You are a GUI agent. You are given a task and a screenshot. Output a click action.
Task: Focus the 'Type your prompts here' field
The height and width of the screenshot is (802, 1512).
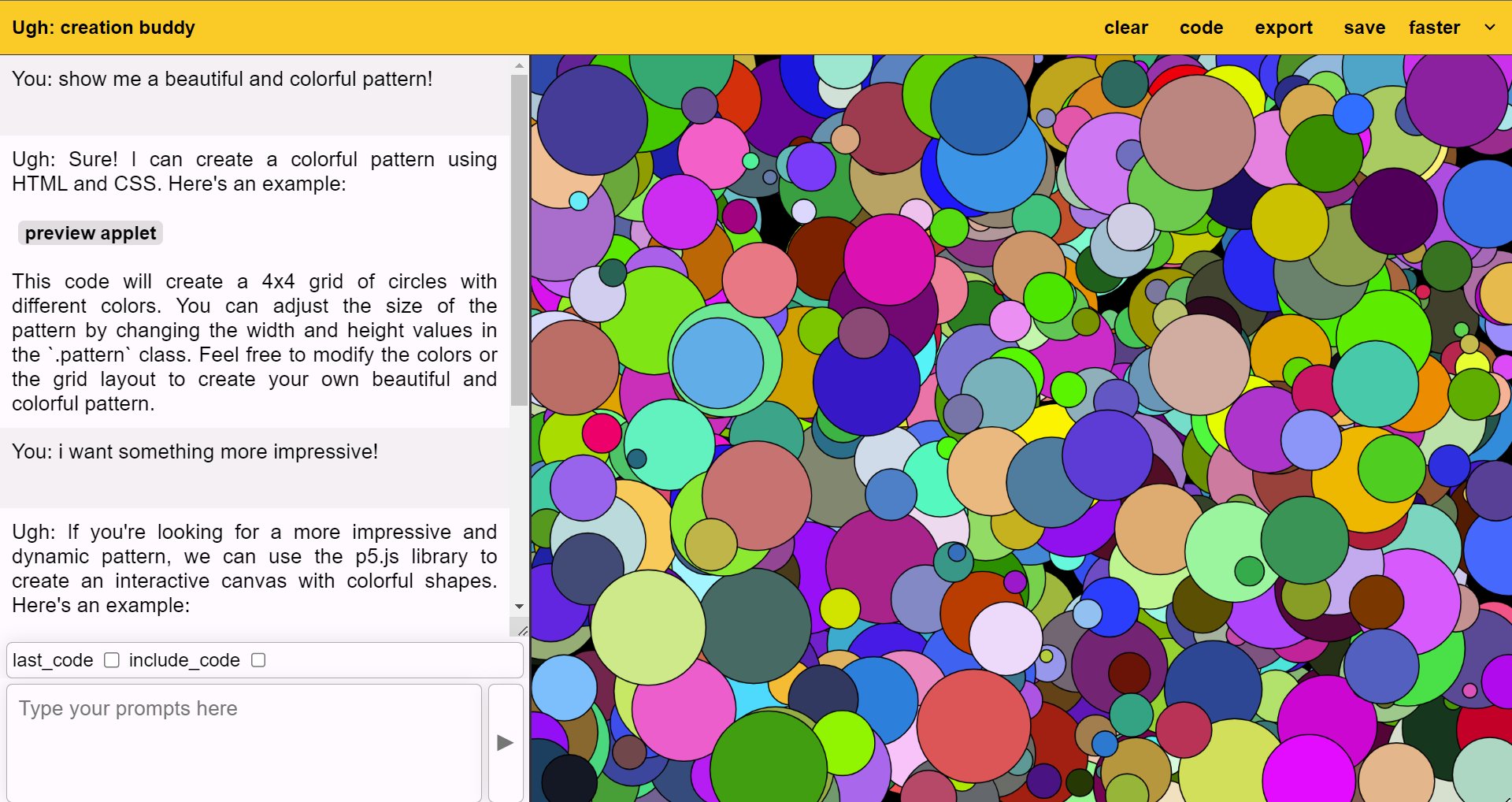coord(244,742)
